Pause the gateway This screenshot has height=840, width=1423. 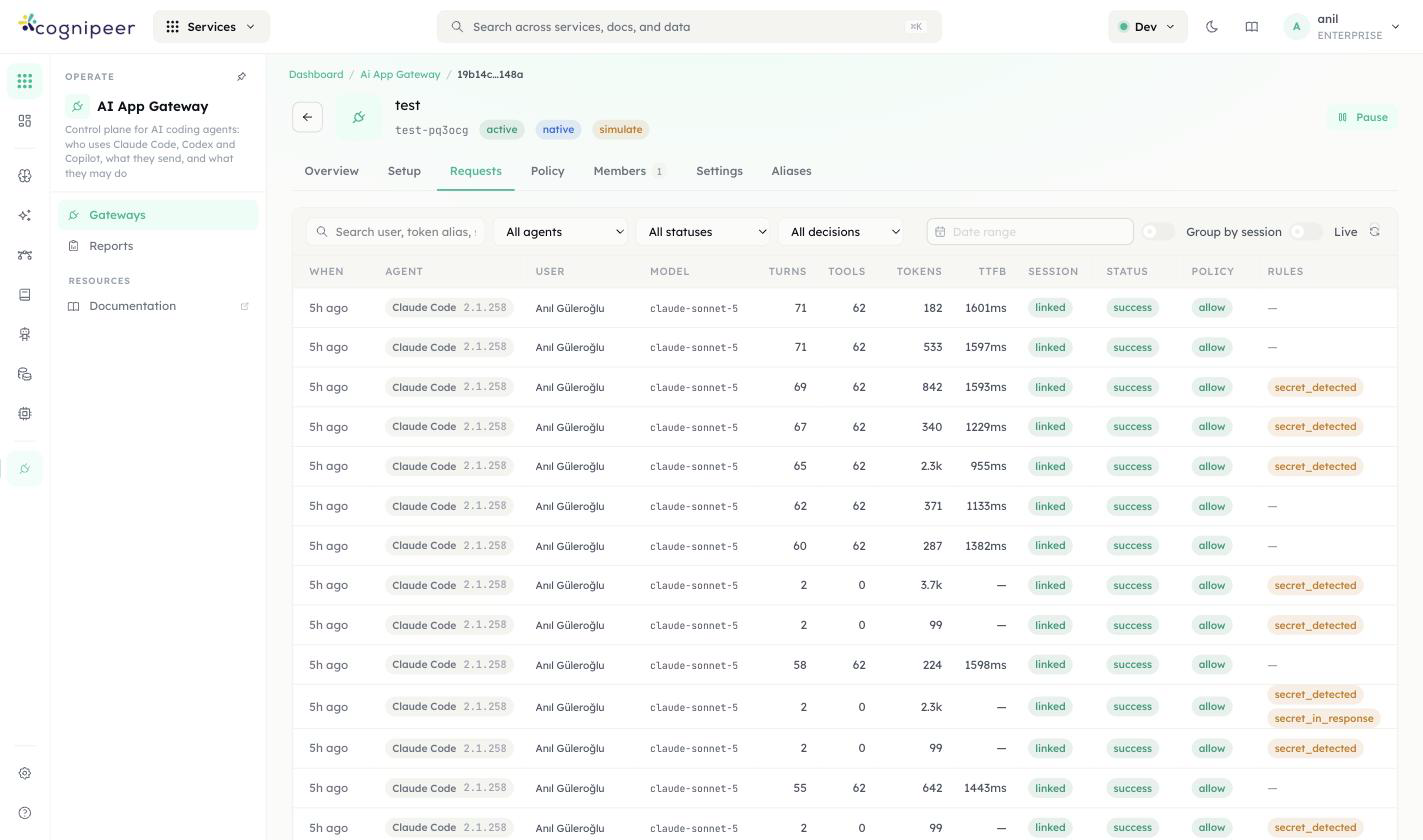[x=1362, y=117]
